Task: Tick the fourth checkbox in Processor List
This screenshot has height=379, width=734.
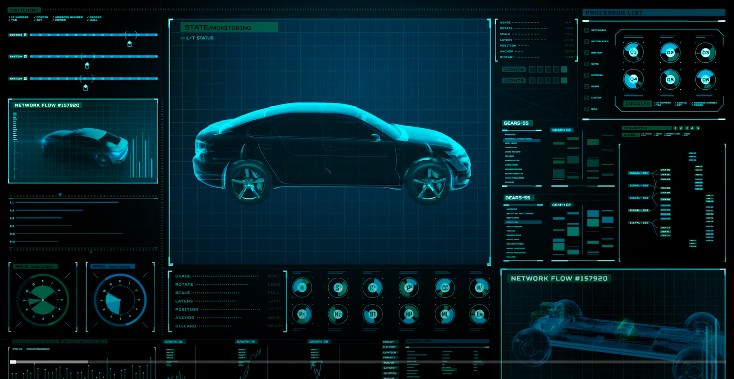Action: click(586, 64)
